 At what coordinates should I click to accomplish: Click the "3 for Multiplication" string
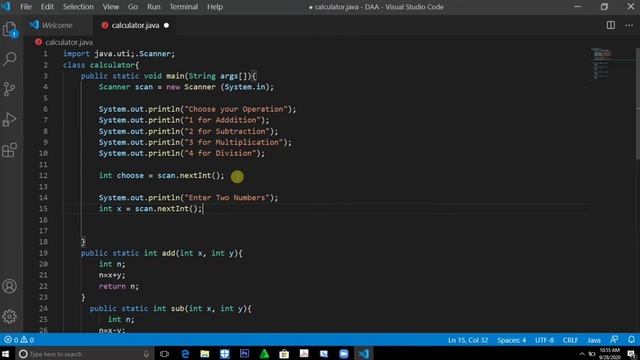point(234,142)
